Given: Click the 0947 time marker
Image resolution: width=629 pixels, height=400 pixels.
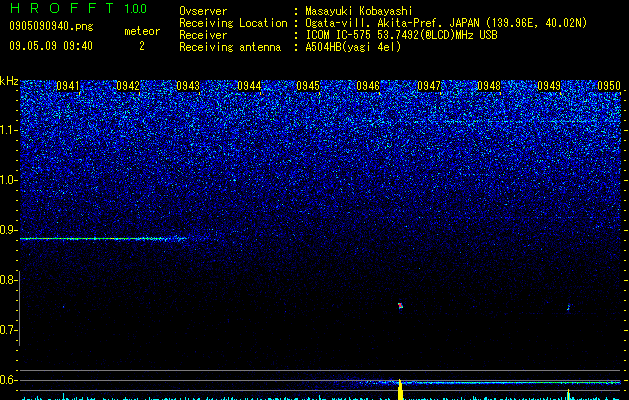Looking at the screenshot, I should tap(429, 86).
